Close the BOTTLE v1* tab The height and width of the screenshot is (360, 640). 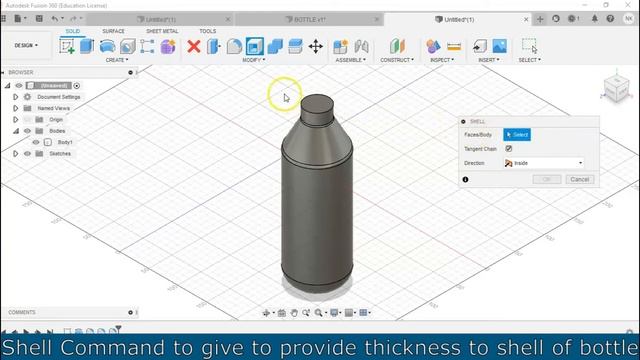click(376, 19)
